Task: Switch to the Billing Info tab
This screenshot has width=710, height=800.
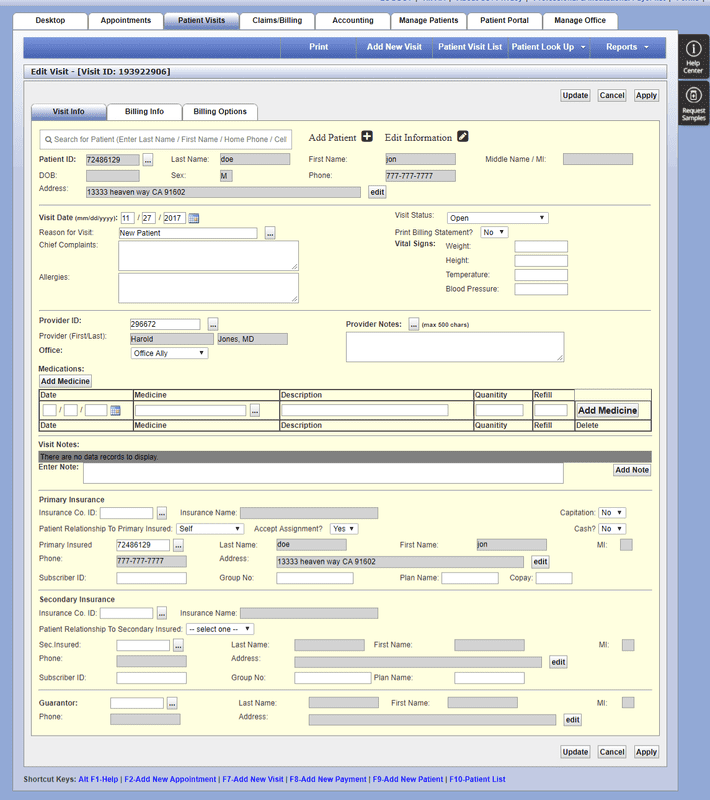Action: tap(144, 112)
